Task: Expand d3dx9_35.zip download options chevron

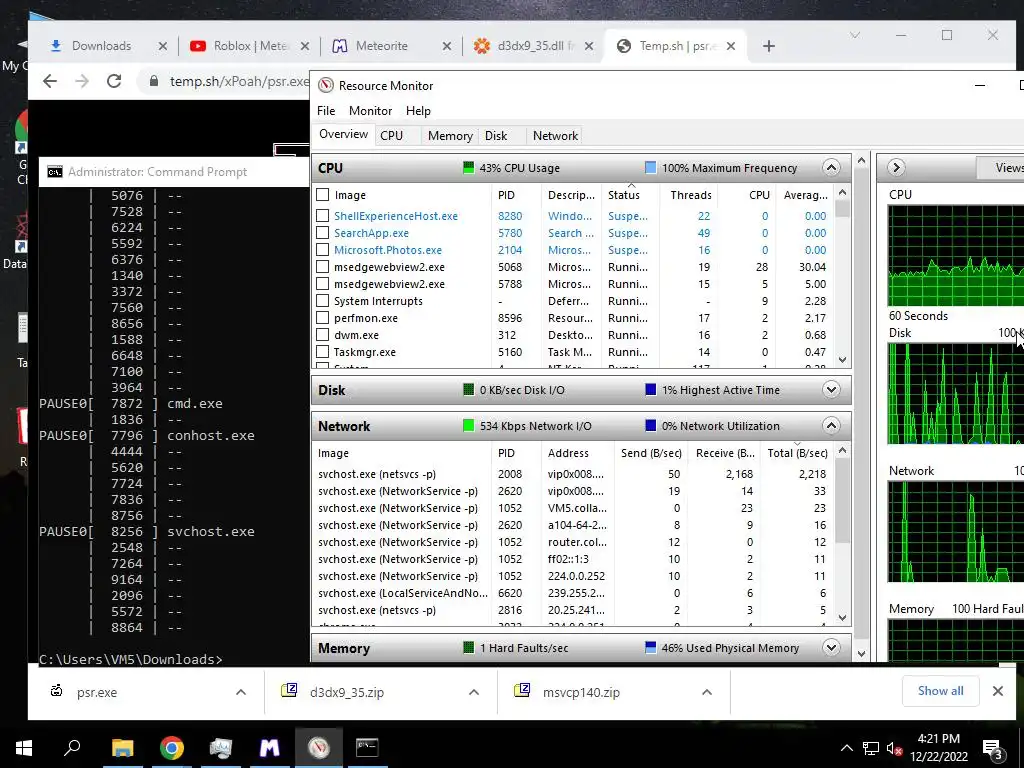Action: [x=474, y=692]
